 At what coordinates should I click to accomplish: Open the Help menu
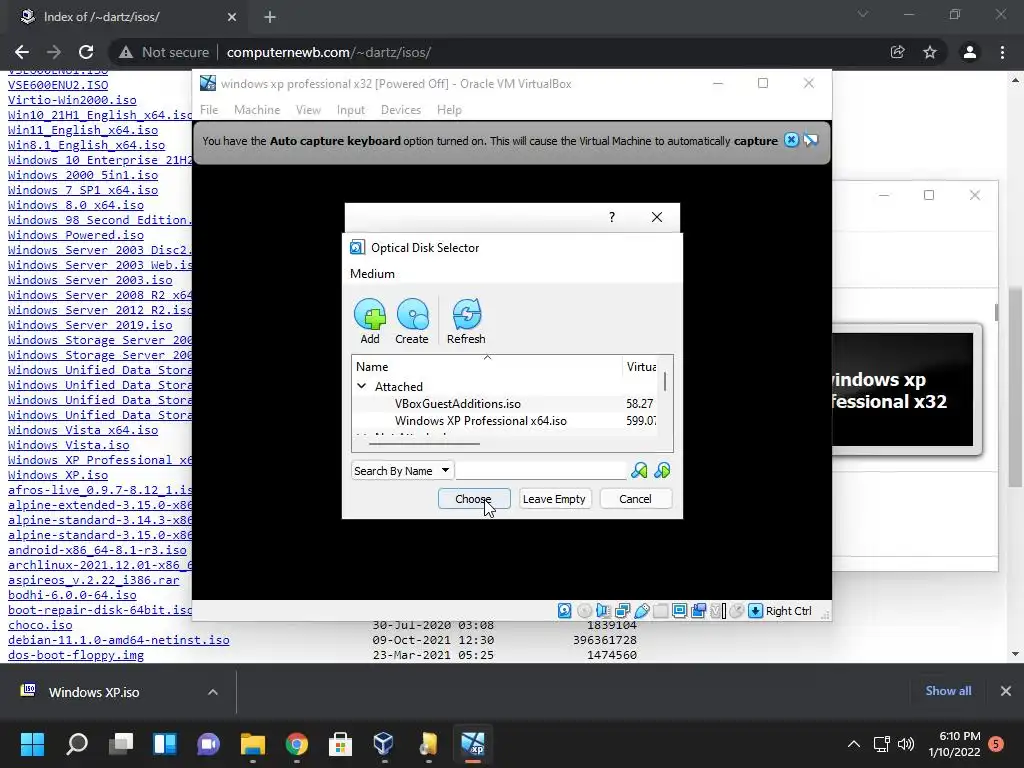click(x=449, y=110)
